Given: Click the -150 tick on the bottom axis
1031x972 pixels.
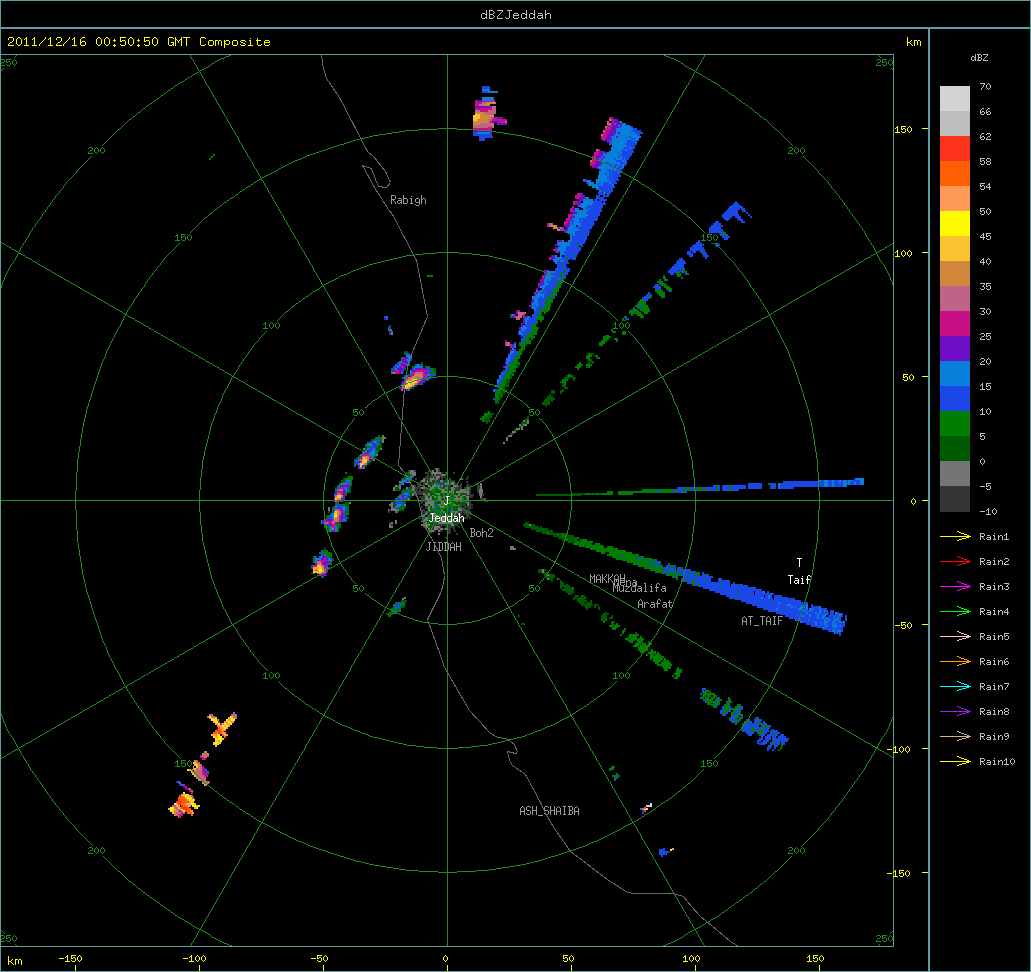Looking at the screenshot, I should coord(70,958).
